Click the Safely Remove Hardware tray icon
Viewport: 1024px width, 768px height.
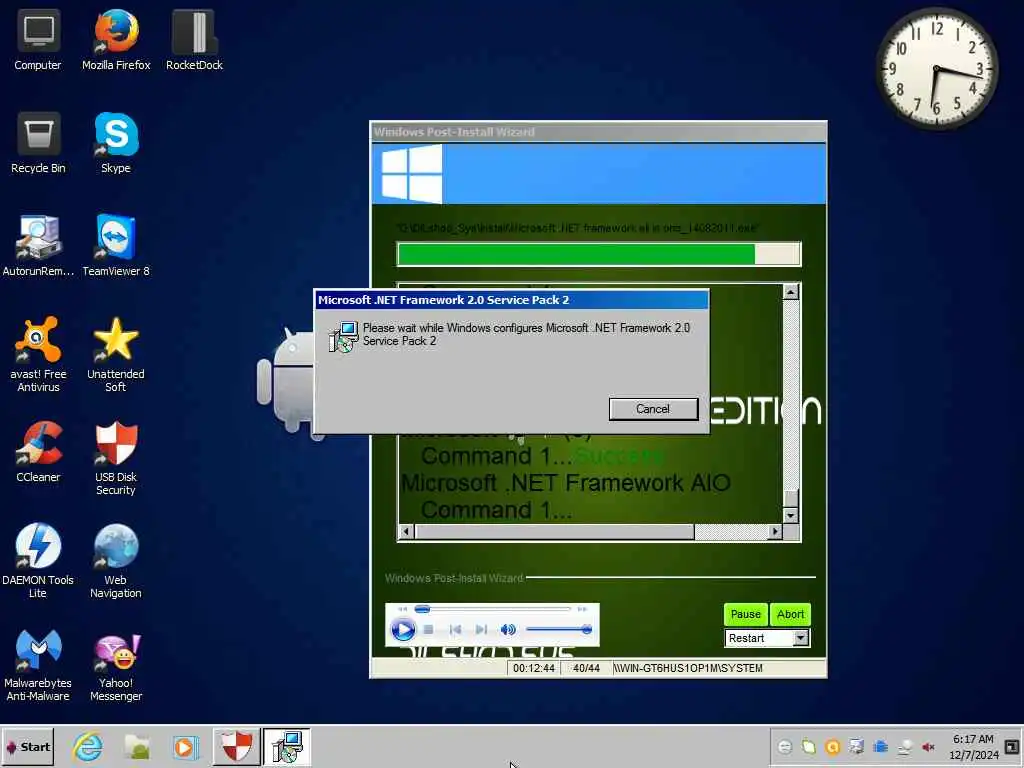coord(808,746)
